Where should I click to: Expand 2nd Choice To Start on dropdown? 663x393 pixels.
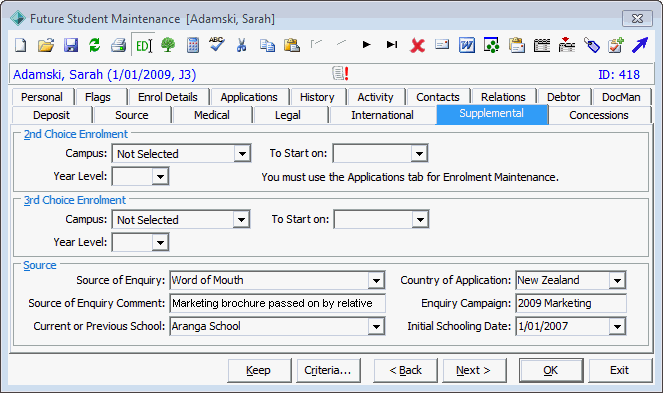coord(419,154)
